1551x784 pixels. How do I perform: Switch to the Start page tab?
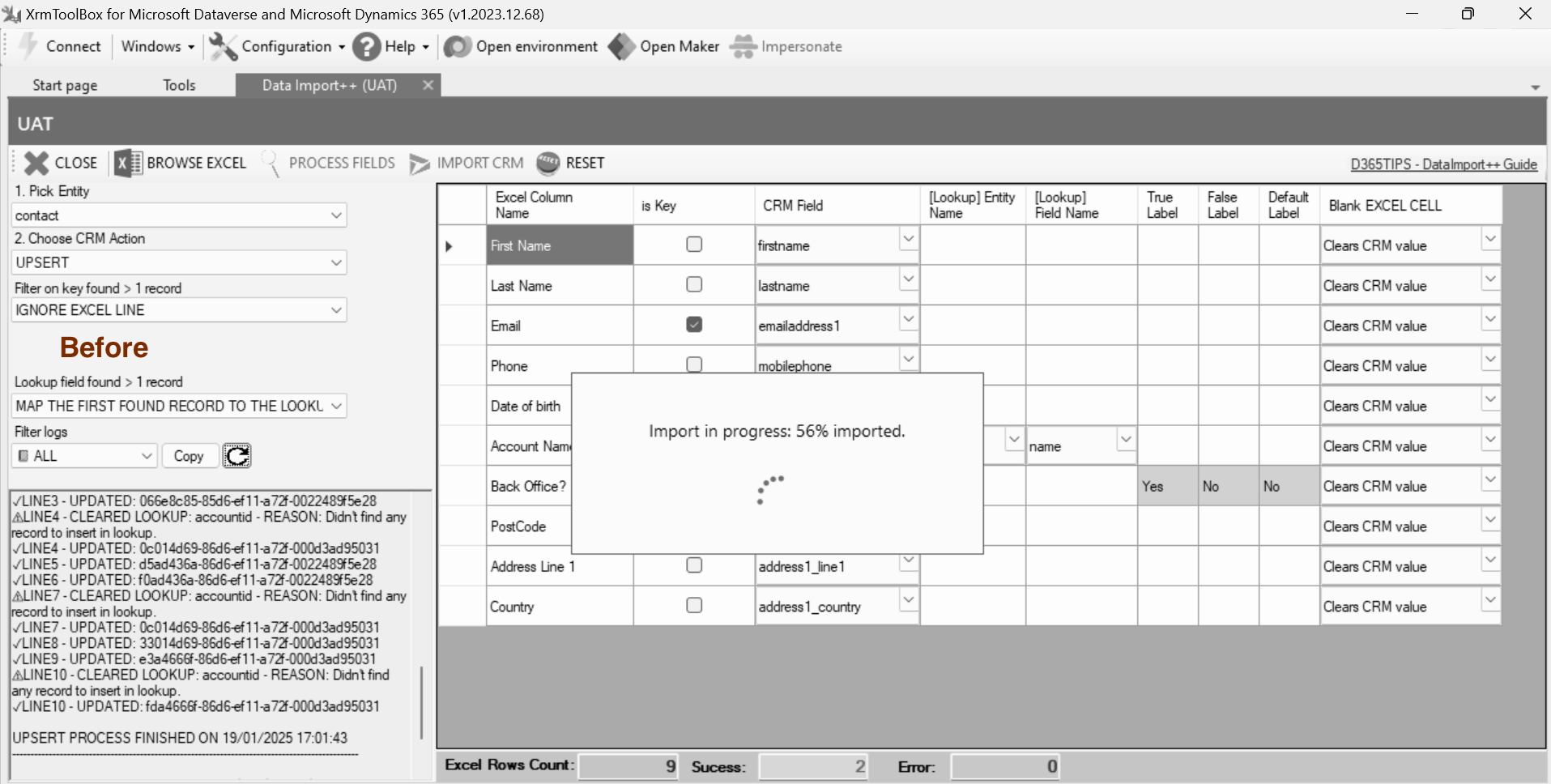(65, 85)
